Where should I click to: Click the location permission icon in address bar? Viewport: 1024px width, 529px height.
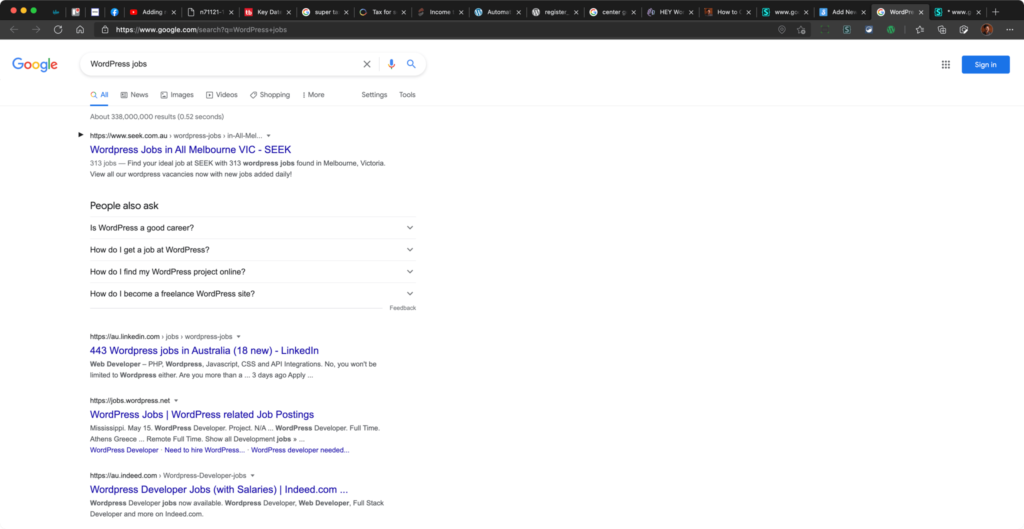(782, 29)
